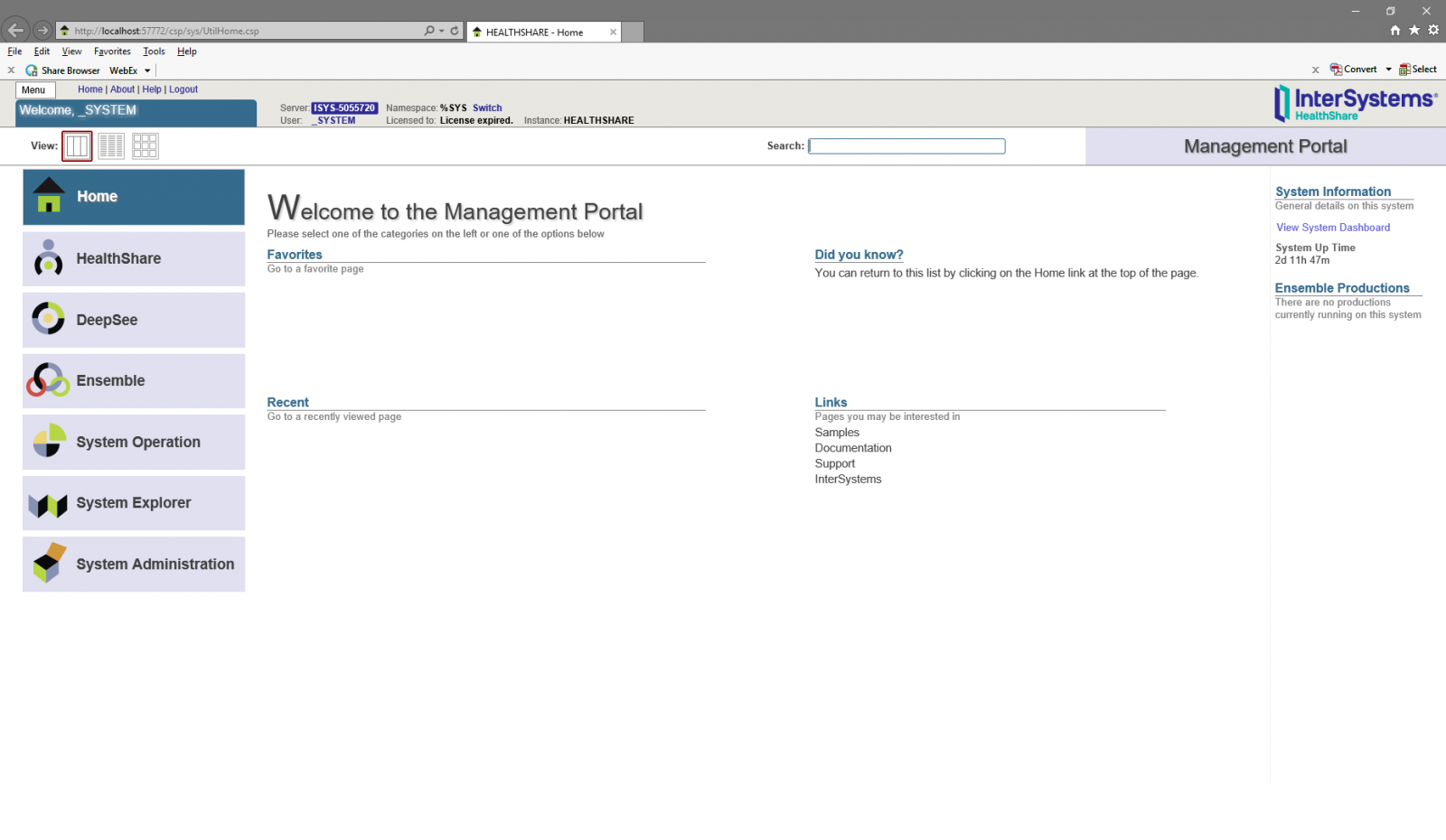Image resolution: width=1446 pixels, height=840 pixels.
Task: Click the Share Browser toolbar icon
Action: pyautogui.click(x=32, y=70)
